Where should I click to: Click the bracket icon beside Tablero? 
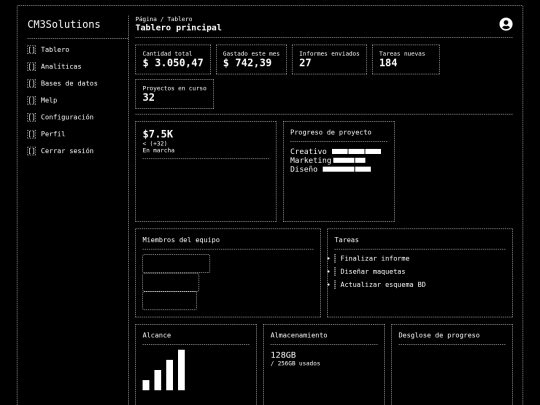click(31, 50)
